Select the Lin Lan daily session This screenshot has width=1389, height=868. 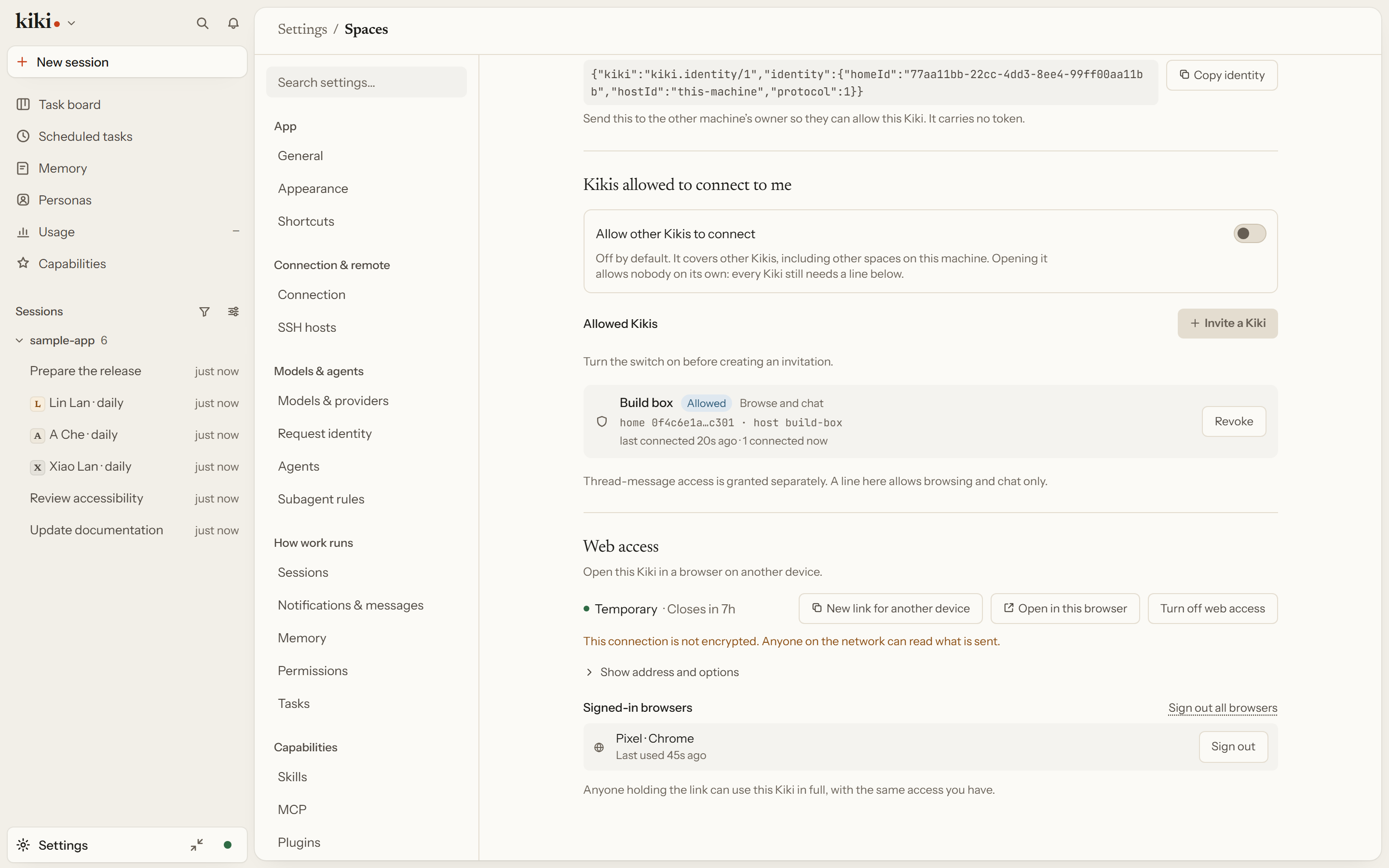[x=127, y=403]
